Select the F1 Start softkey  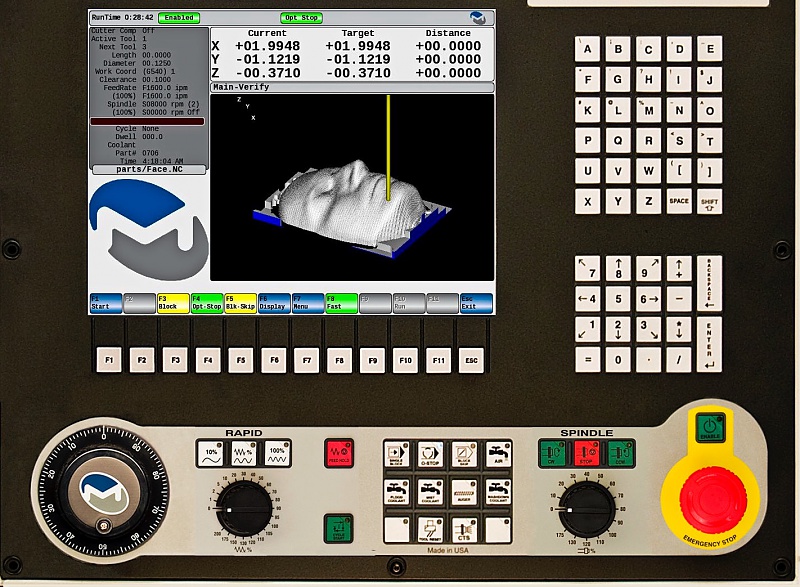[x=106, y=303]
